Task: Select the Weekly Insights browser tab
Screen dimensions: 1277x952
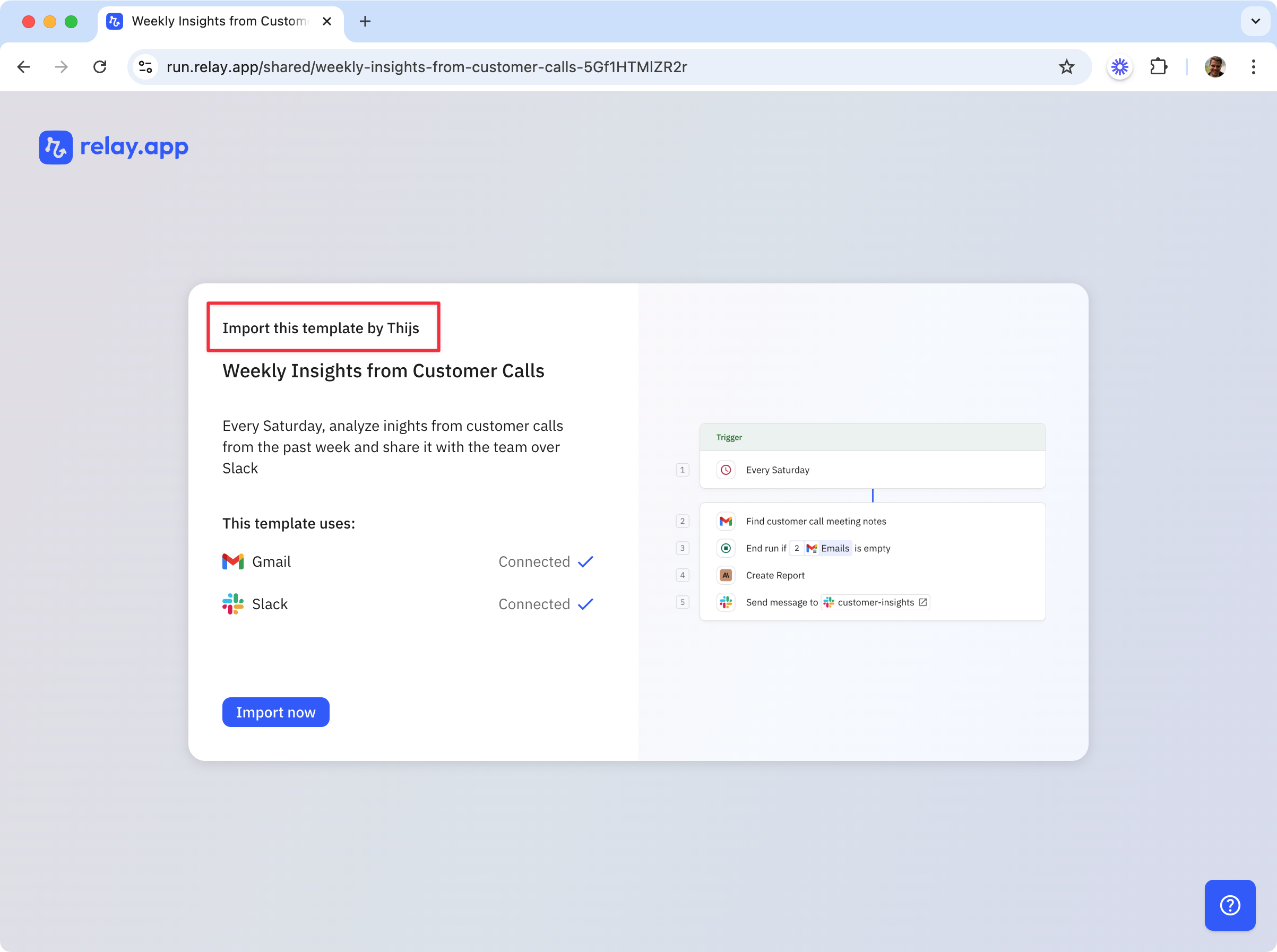Action: [x=219, y=21]
